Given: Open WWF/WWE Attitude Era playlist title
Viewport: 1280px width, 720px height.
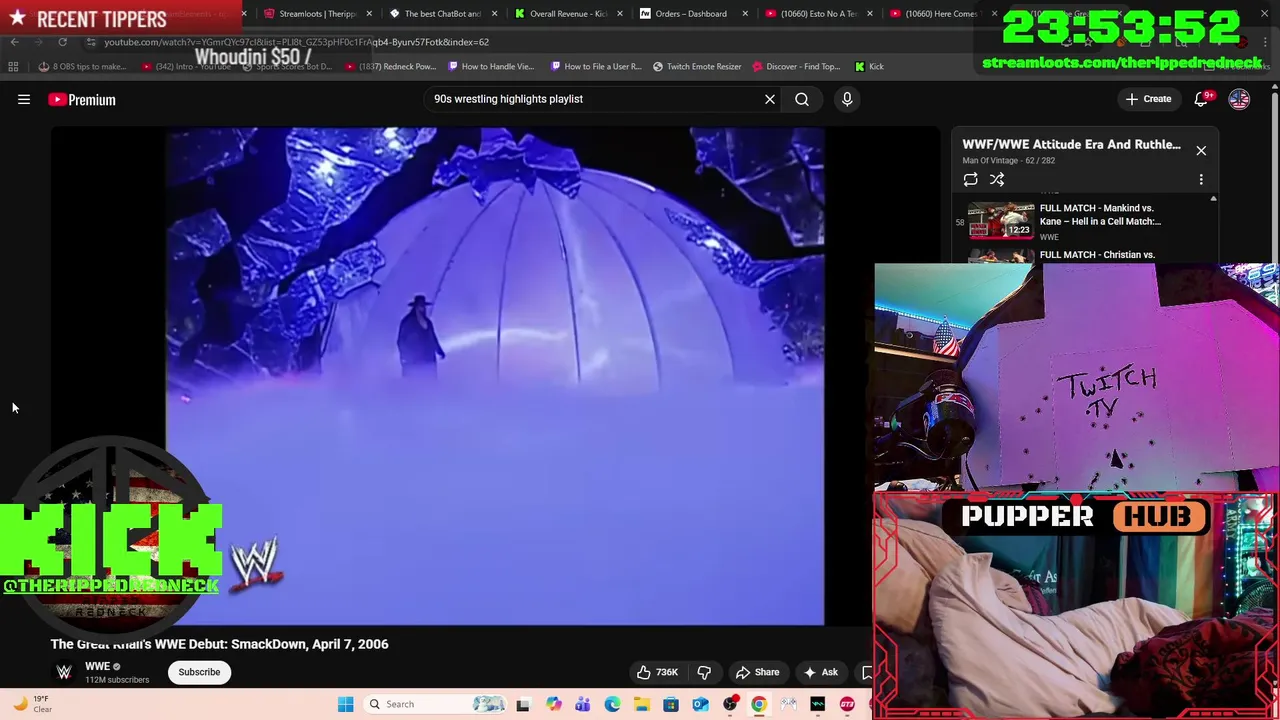Looking at the screenshot, I should (x=1071, y=144).
